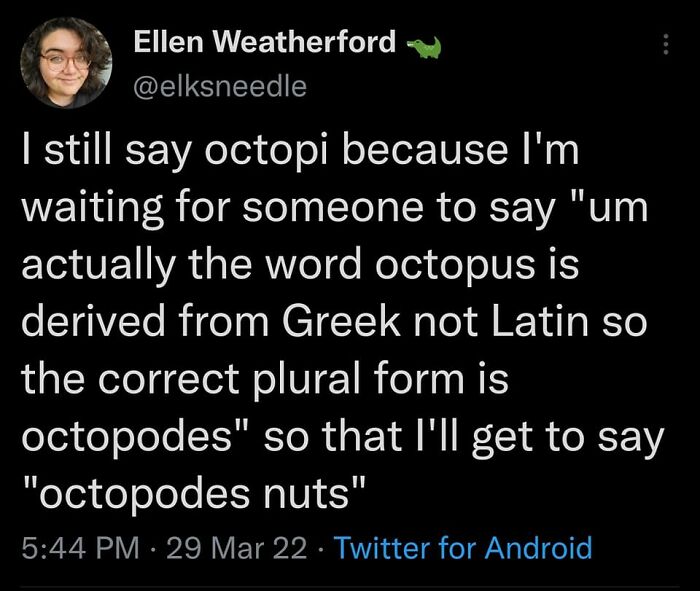Image resolution: width=700 pixels, height=591 pixels.
Task: Open the @elksneedle handle
Action: click(x=220, y=86)
